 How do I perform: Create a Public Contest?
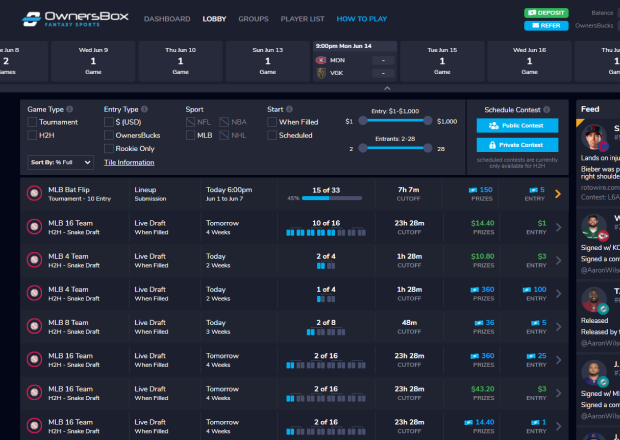click(518, 125)
